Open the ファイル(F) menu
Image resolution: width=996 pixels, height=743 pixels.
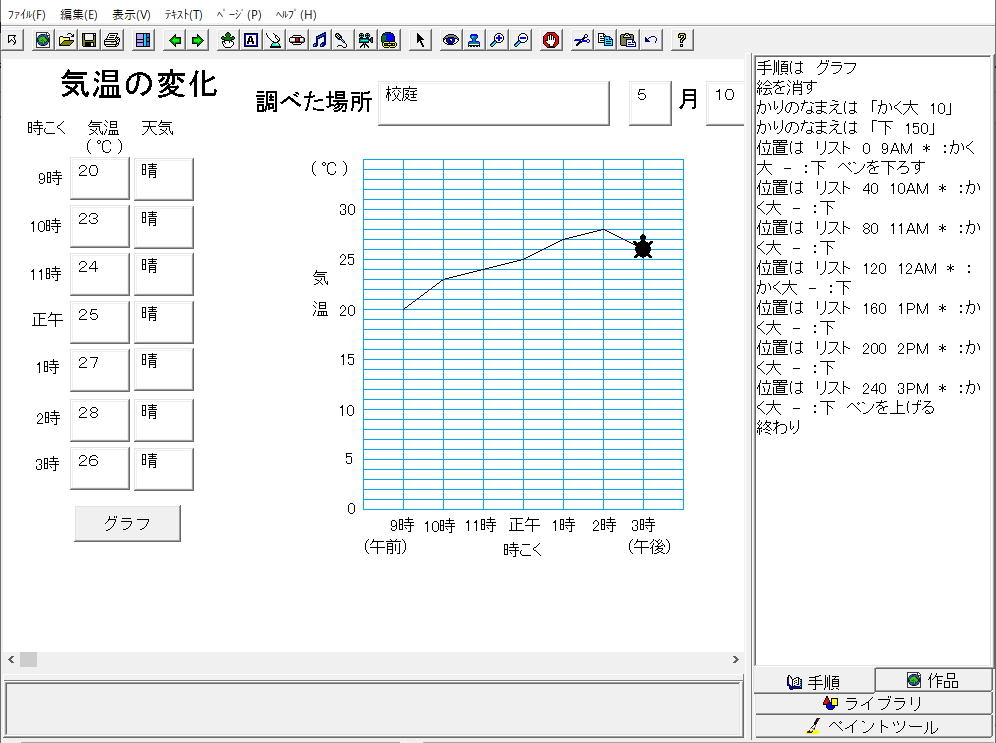click(x=27, y=14)
